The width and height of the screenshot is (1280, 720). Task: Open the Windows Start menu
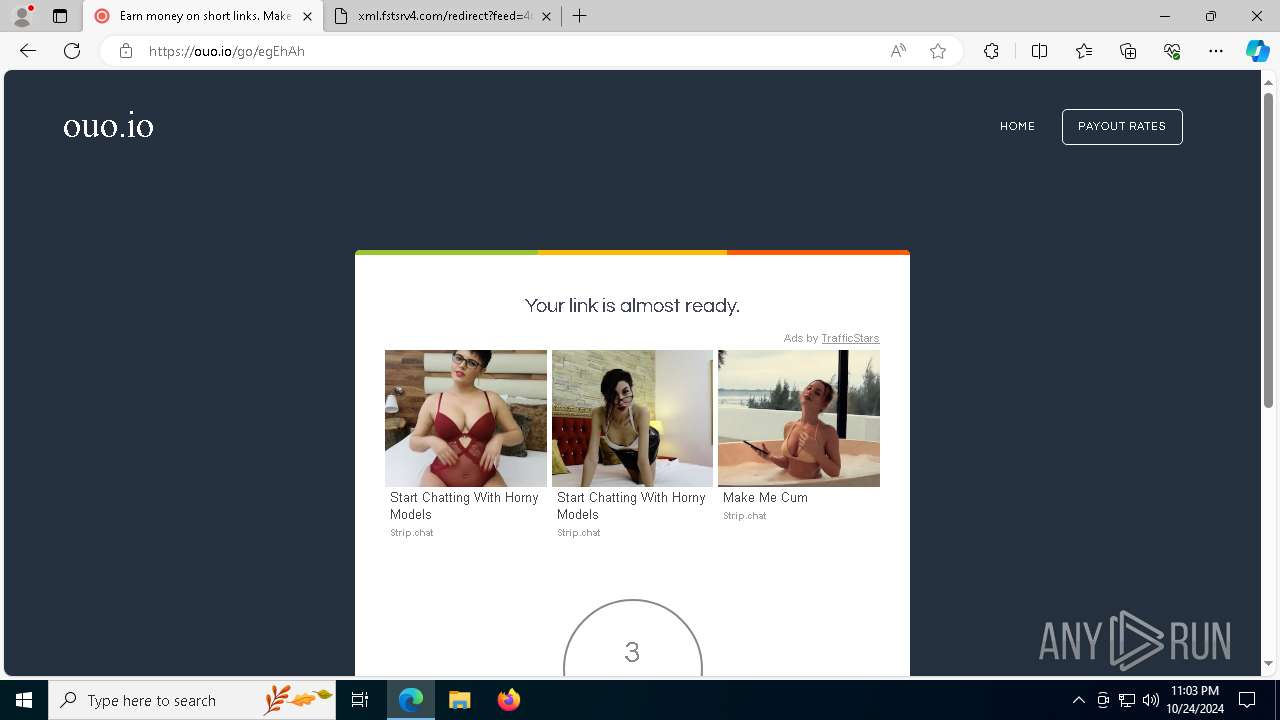(24, 700)
